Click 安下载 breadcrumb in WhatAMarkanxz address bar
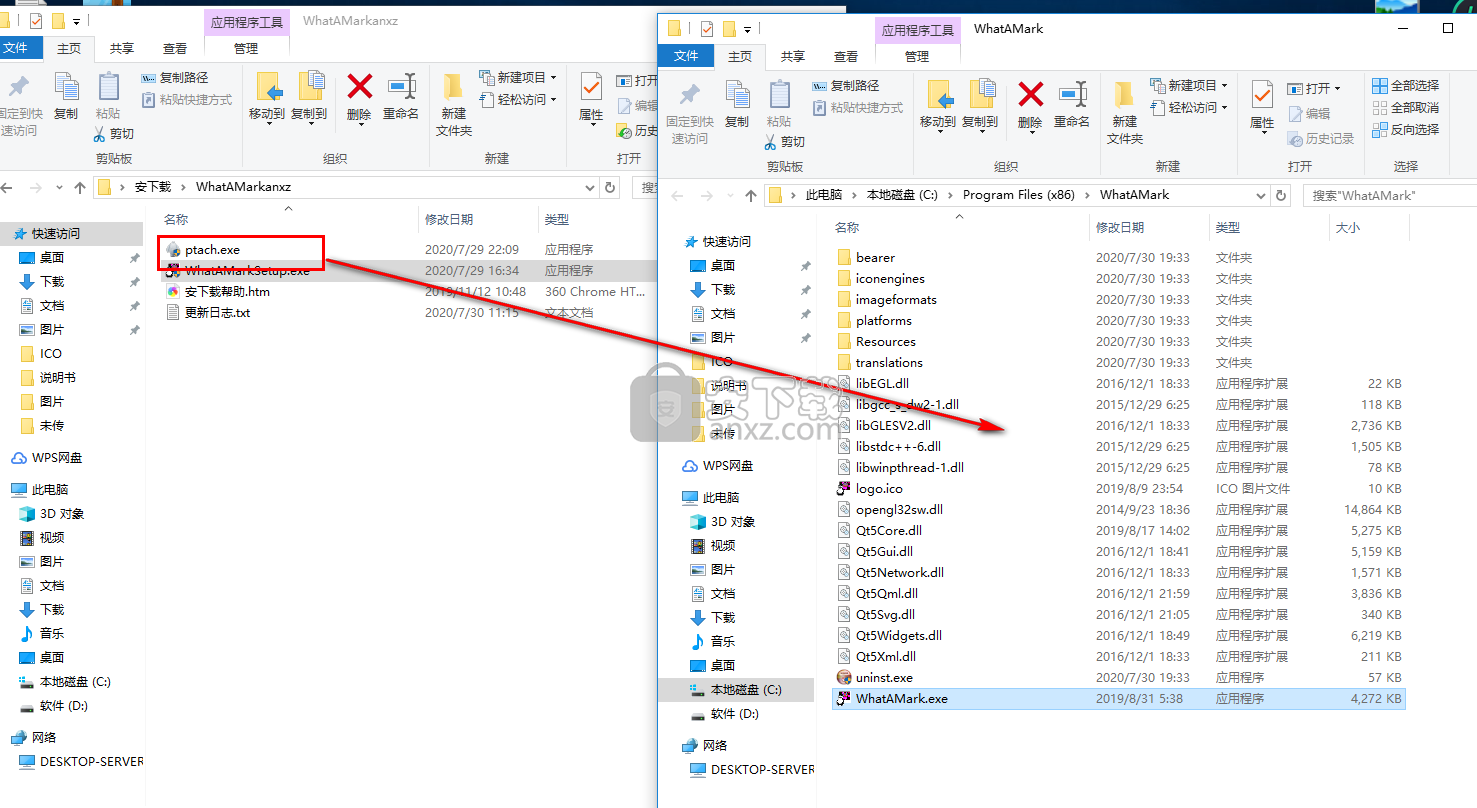The width and height of the screenshot is (1477, 808). [153, 187]
